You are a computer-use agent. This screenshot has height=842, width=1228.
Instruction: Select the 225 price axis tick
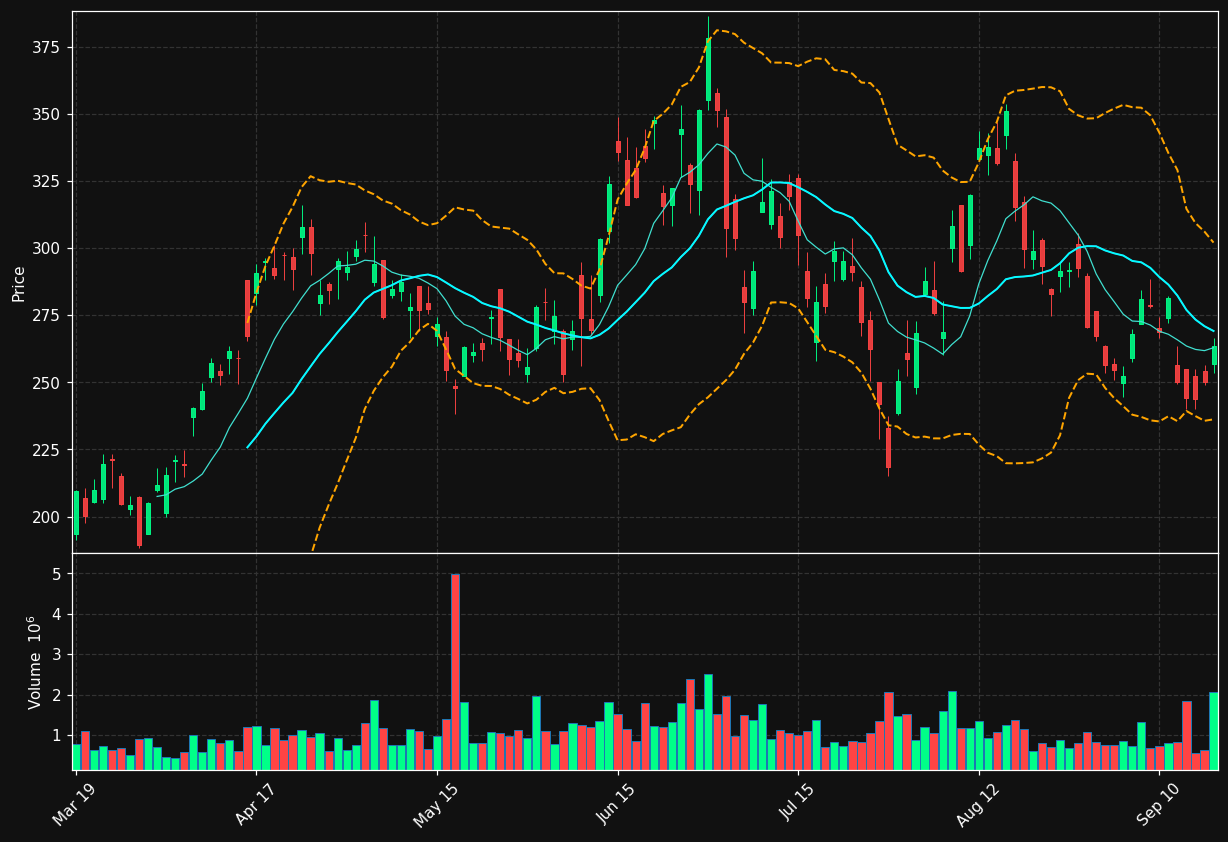pos(48,450)
